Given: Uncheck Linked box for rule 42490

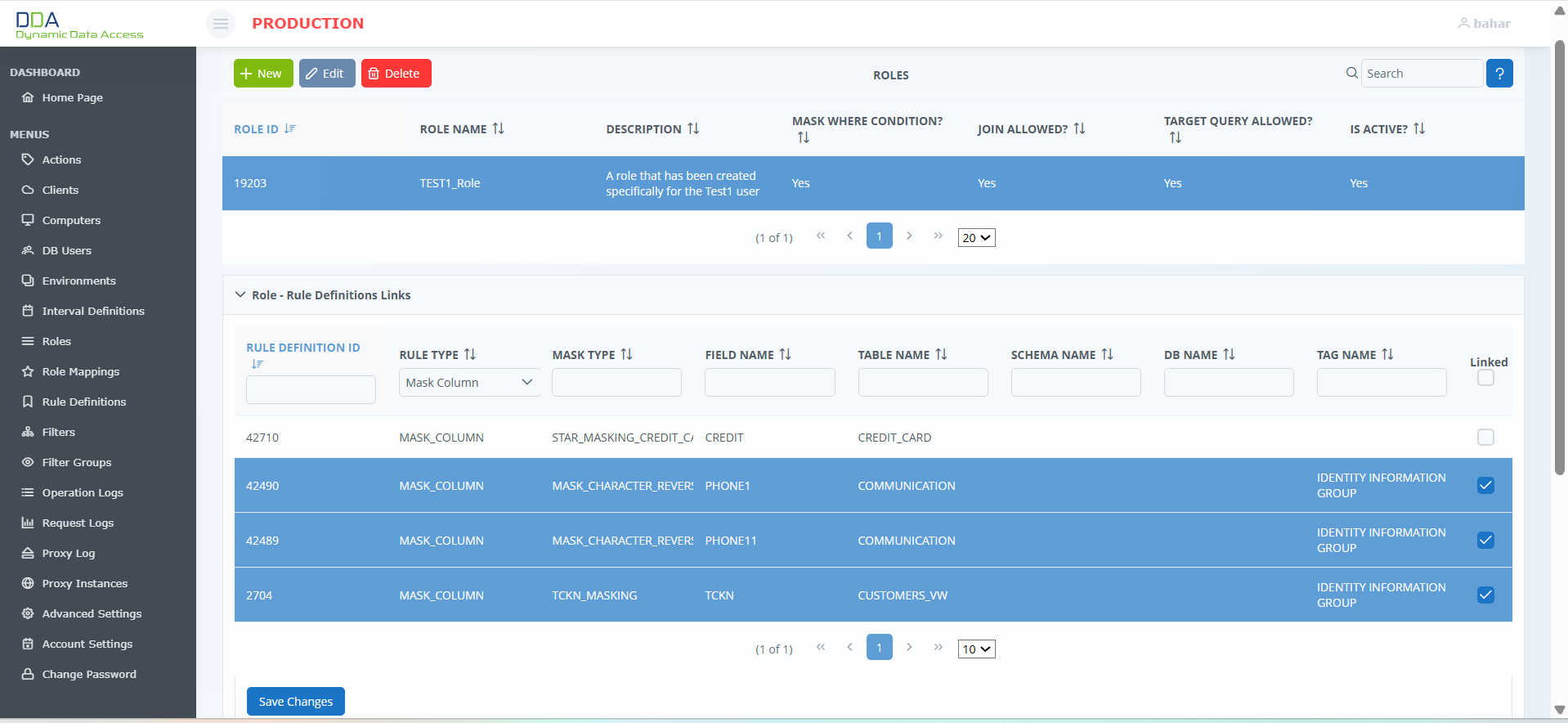Looking at the screenshot, I should click(x=1485, y=486).
